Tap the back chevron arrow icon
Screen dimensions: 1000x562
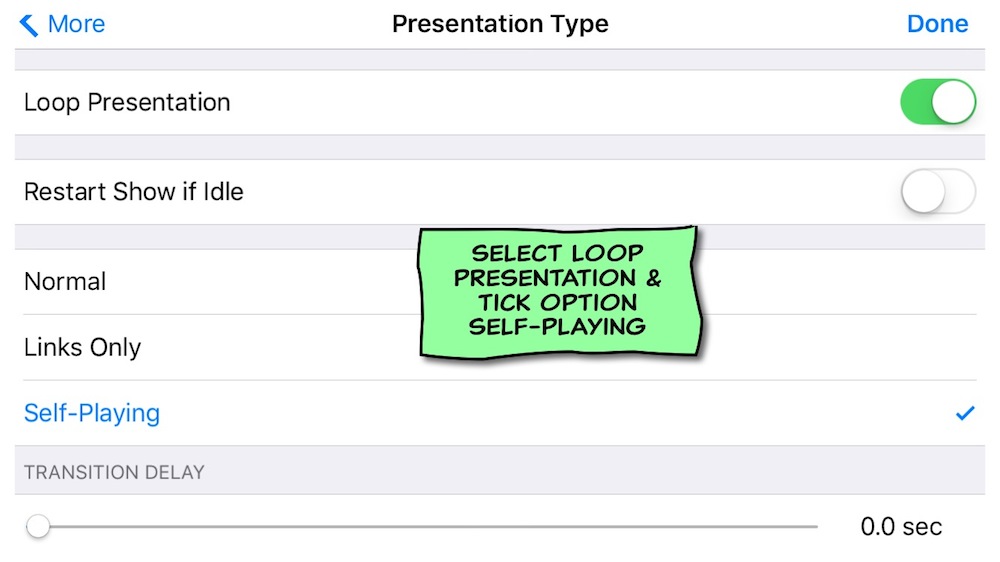tap(29, 25)
